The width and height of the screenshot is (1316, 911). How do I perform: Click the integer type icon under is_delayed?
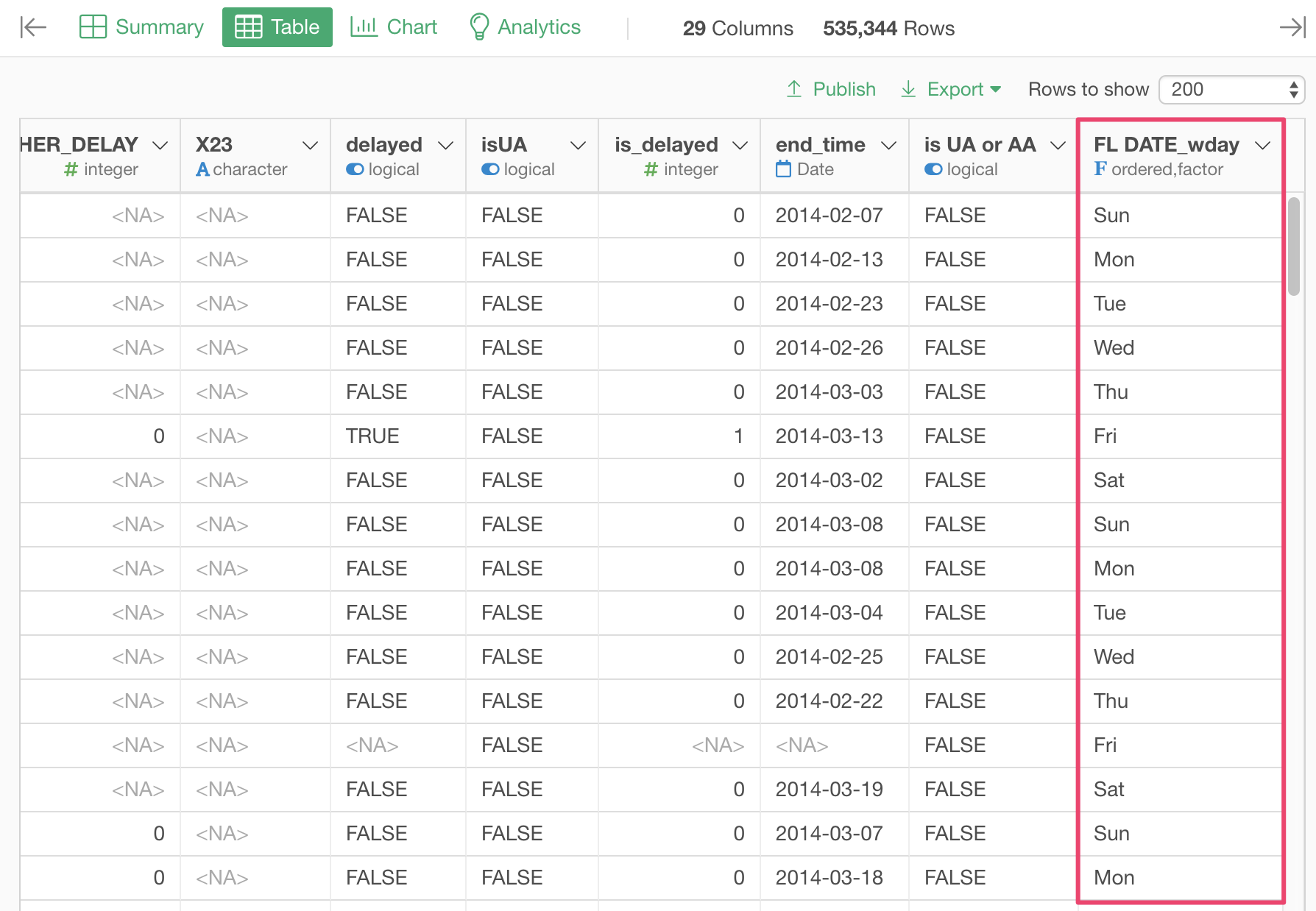pyautogui.click(x=651, y=169)
